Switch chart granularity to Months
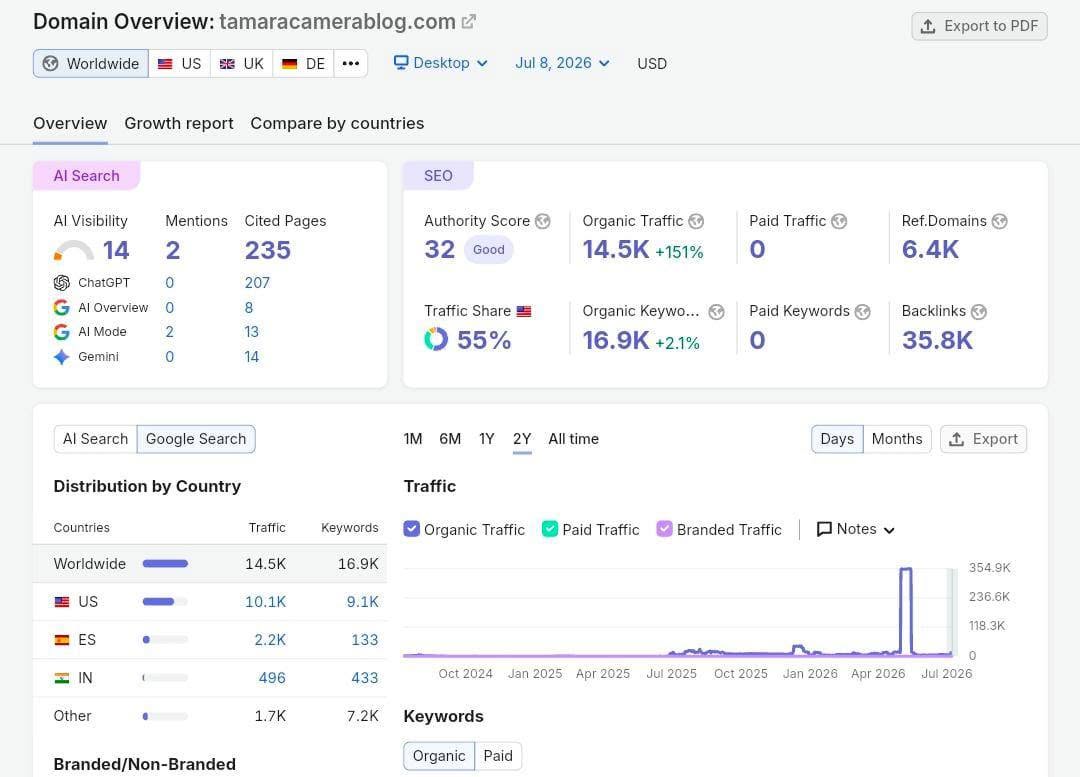The image size is (1080, 777). pyautogui.click(x=897, y=439)
